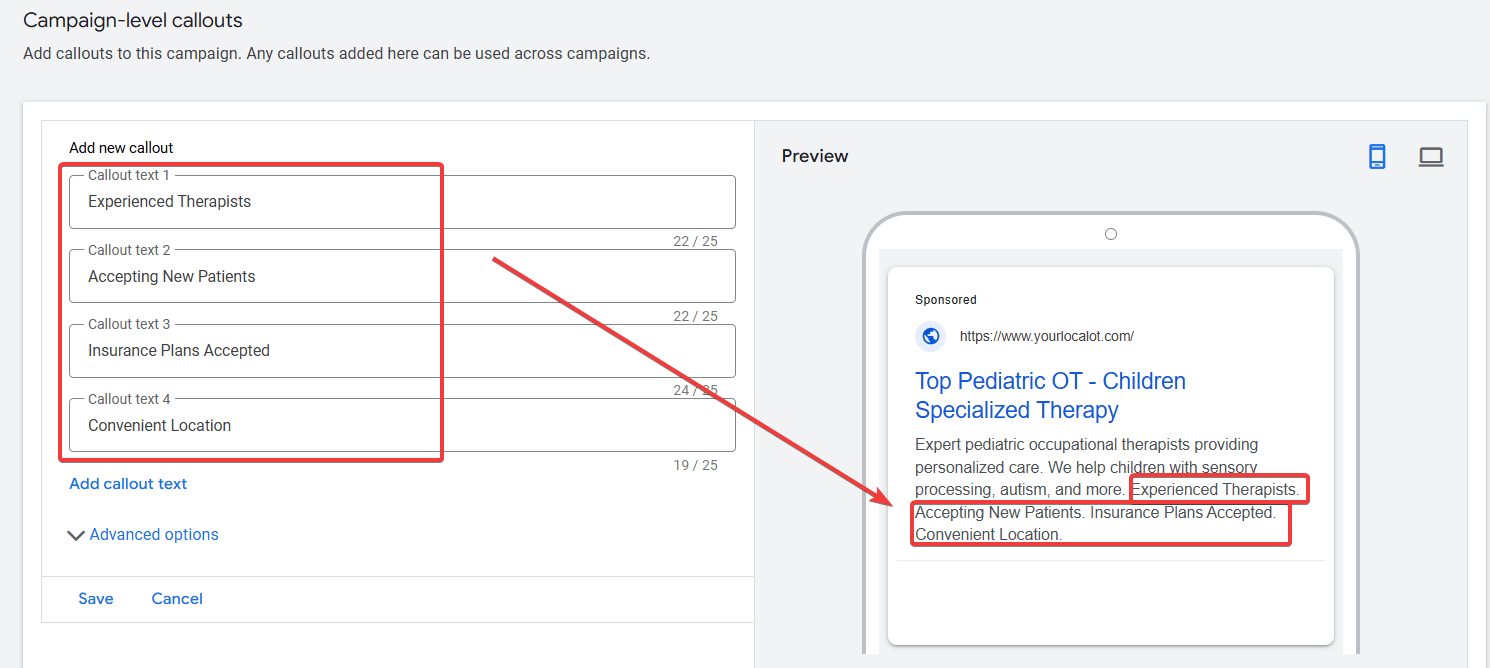Save the new callouts
This screenshot has height=668, width=1490.
coord(96,599)
